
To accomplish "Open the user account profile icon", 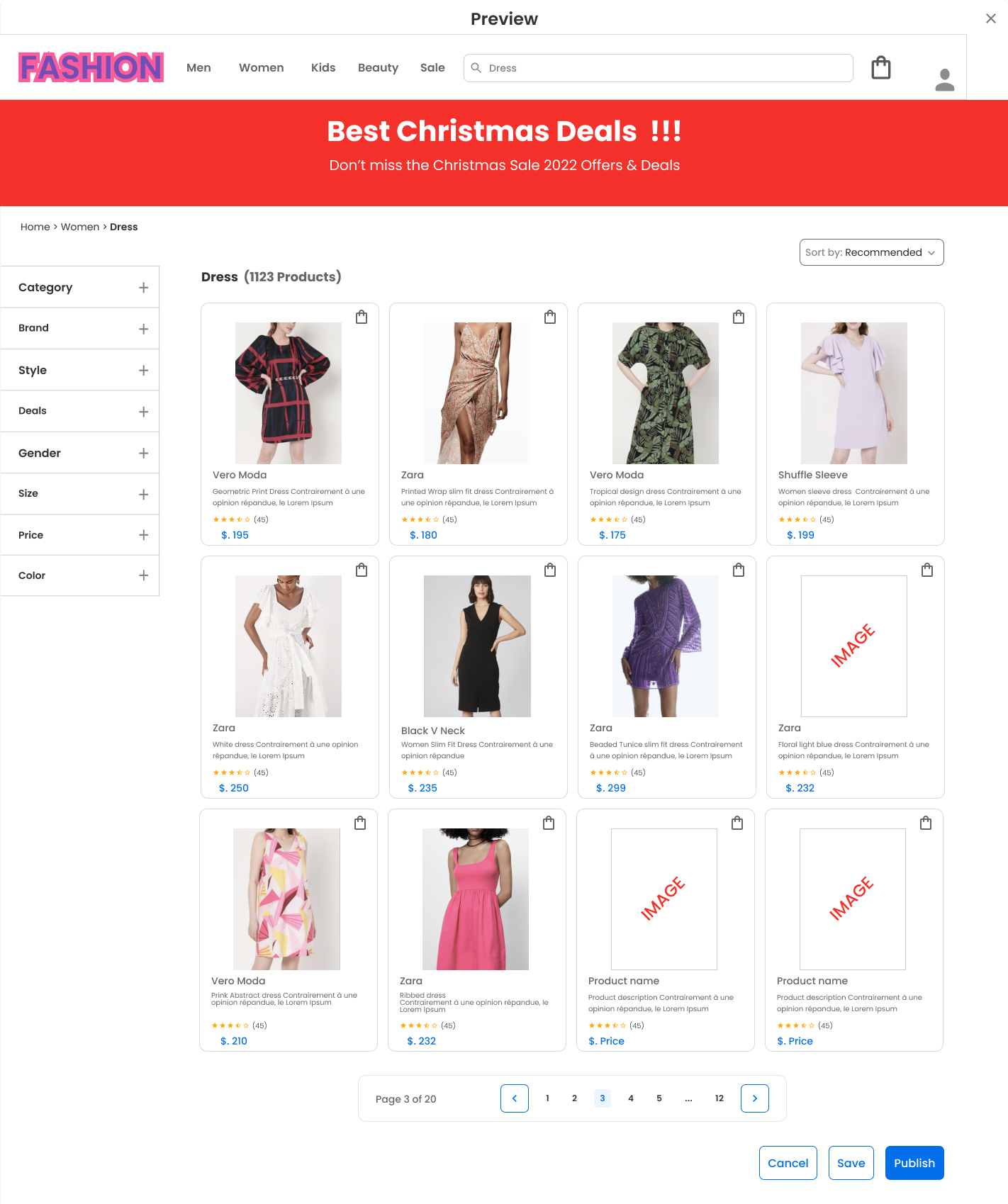I will [945, 79].
